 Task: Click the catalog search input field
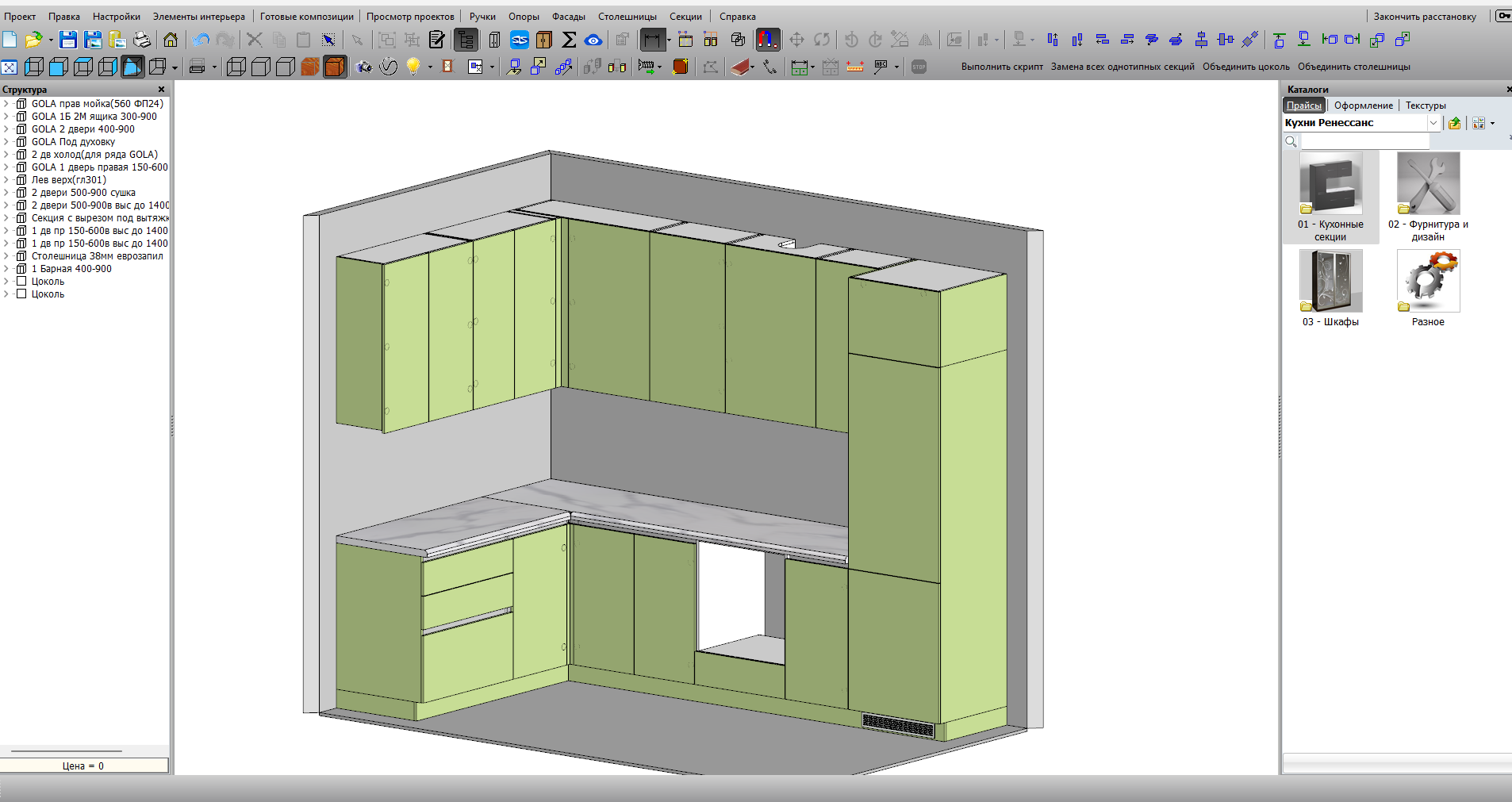(x=1364, y=141)
